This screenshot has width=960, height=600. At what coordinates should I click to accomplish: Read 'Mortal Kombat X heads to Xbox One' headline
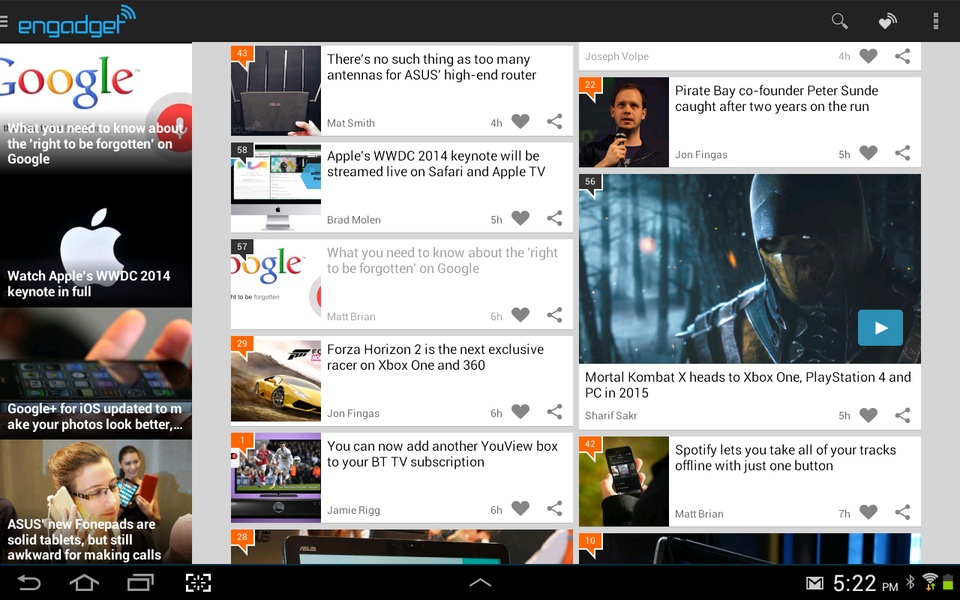pyautogui.click(x=748, y=385)
